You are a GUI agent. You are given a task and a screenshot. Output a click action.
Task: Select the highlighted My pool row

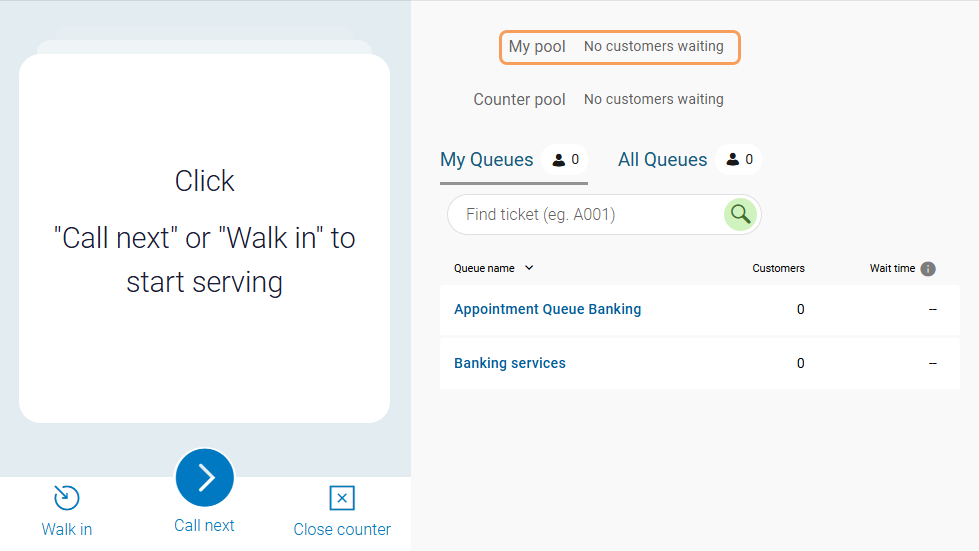tap(619, 47)
